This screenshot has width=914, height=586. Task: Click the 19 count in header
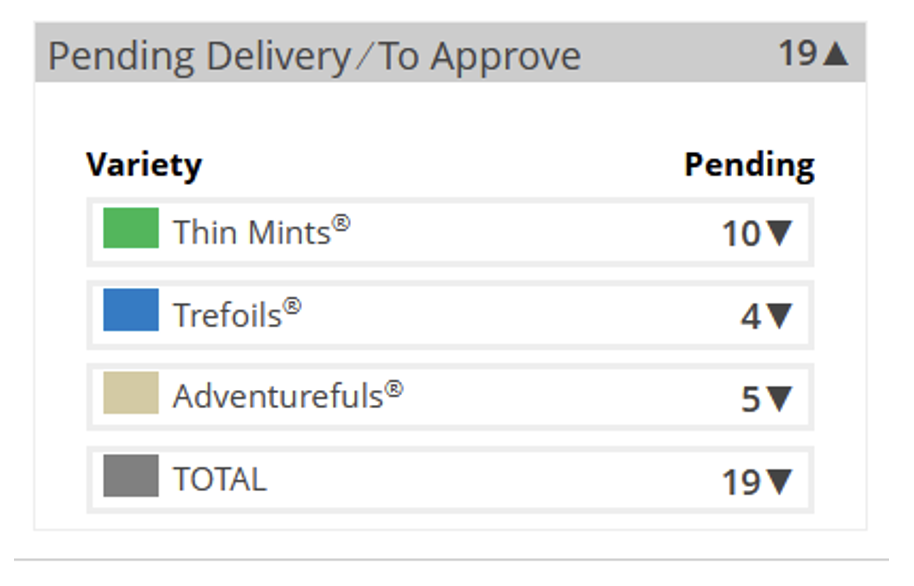pos(798,54)
